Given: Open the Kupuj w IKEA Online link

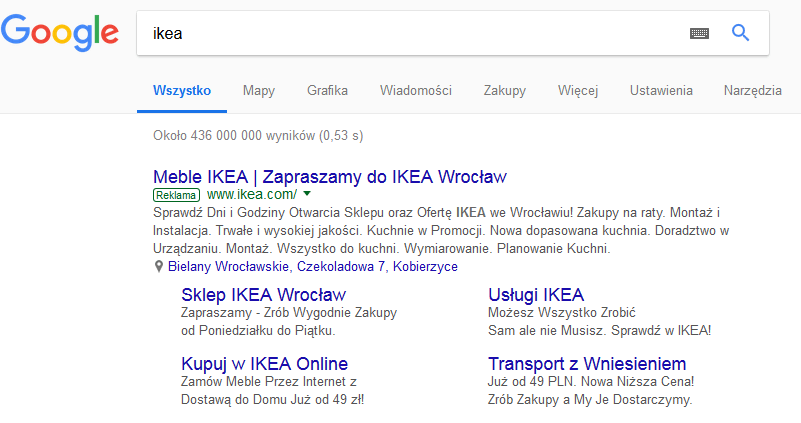Looking at the screenshot, I should pos(265,364).
